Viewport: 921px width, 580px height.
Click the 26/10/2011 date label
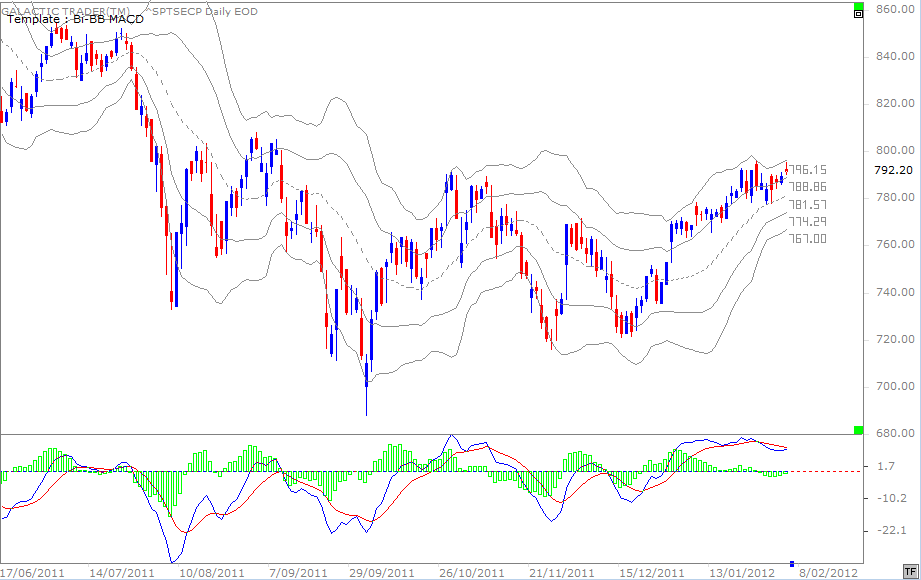[472, 572]
